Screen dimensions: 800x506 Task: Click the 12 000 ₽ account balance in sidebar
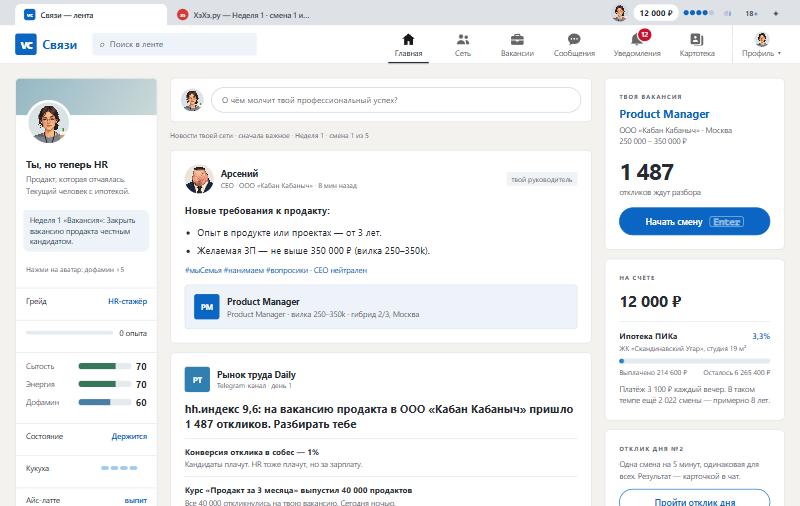pos(650,301)
